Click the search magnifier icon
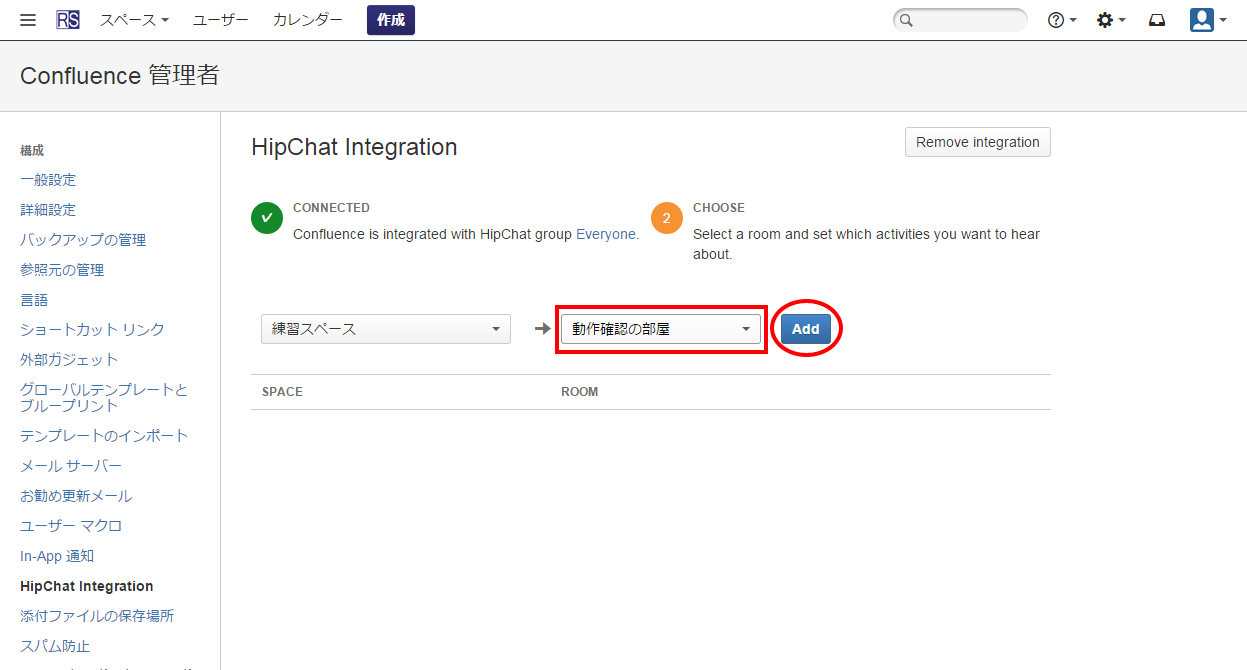Viewport: 1247px width, 670px height. coord(906,20)
